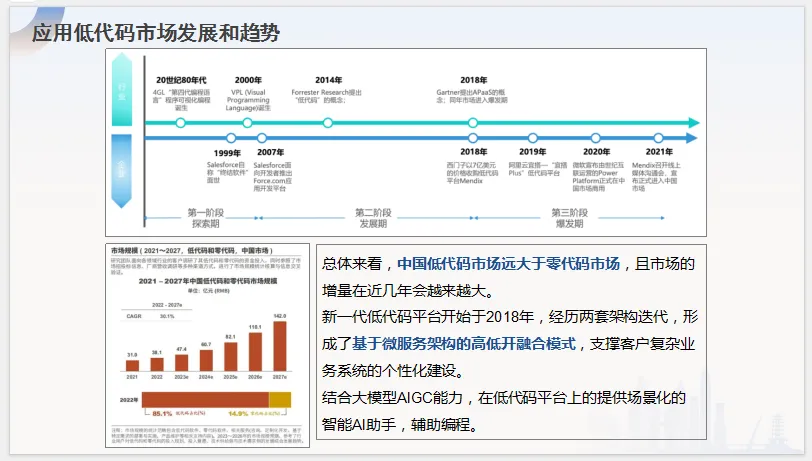Click highlighted phrase 基于微服务架构的高低开融合模式
The height and width of the screenshot is (461, 812).
[x=464, y=344]
